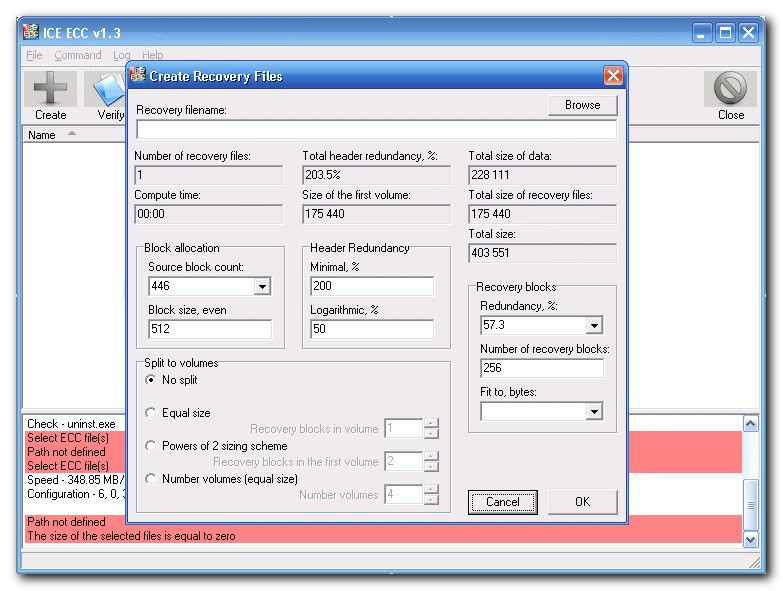
Task: Open the Help menu
Action: (x=152, y=55)
